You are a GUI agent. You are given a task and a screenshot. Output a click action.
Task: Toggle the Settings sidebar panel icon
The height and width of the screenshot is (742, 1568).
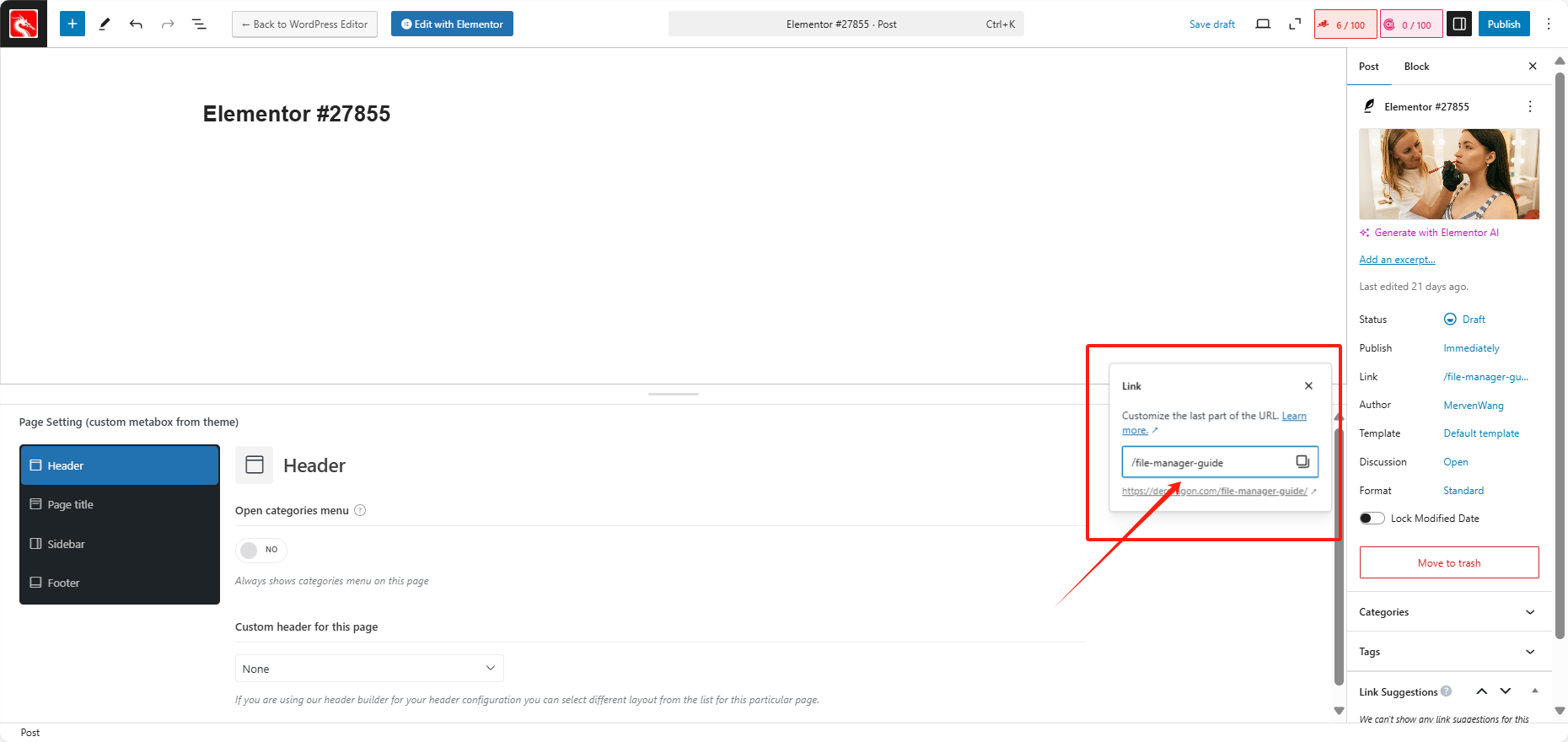click(1458, 24)
